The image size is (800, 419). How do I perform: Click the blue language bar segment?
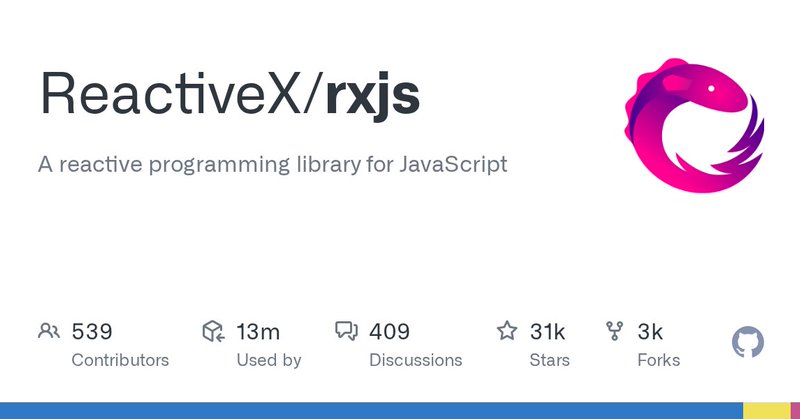tap(371, 410)
